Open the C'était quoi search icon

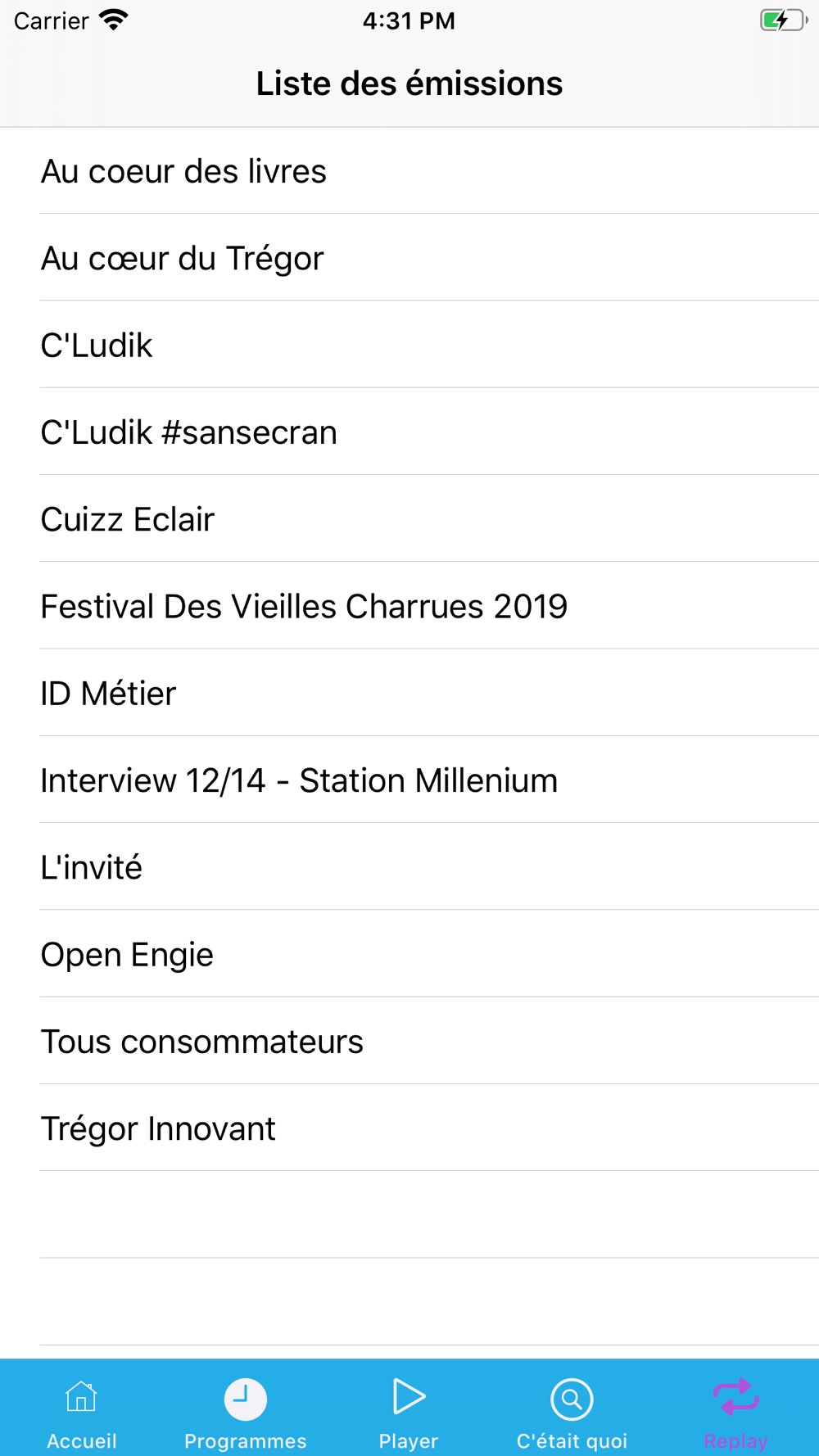(572, 1399)
